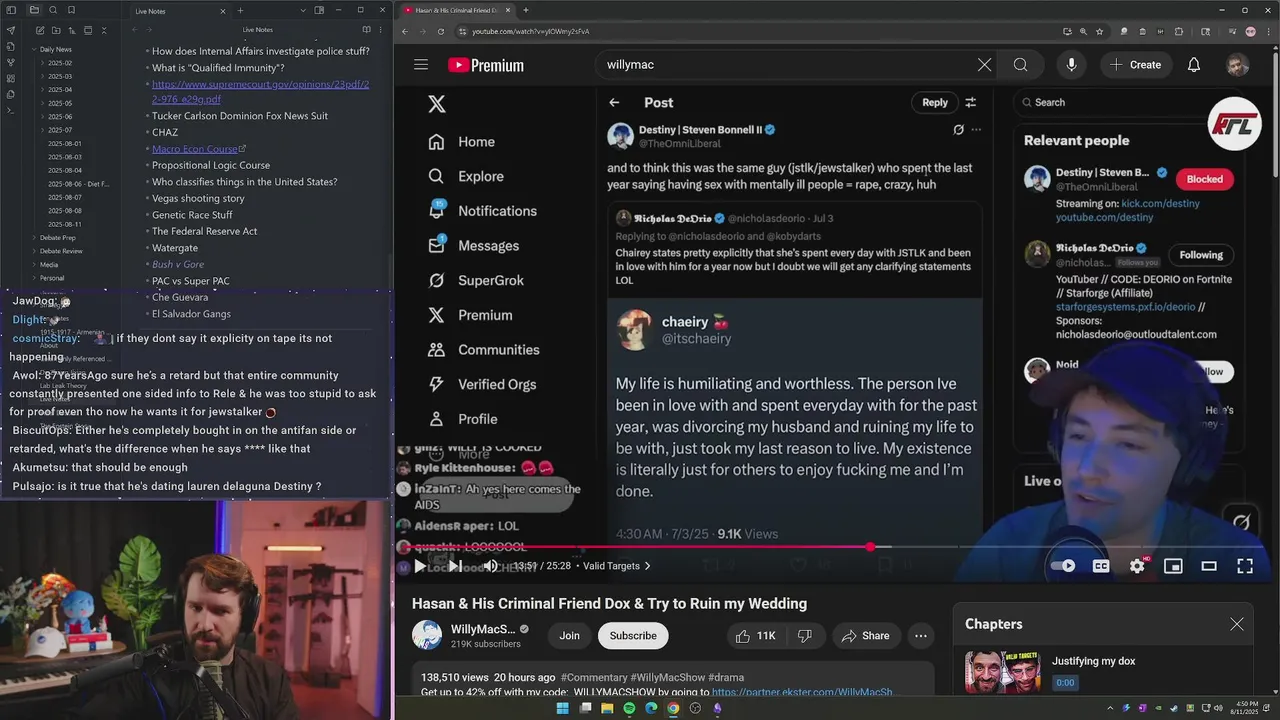Open the Obsidian graph view ribbon icon
The height and width of the screenshot is (720, 1280).
(11, 62)
